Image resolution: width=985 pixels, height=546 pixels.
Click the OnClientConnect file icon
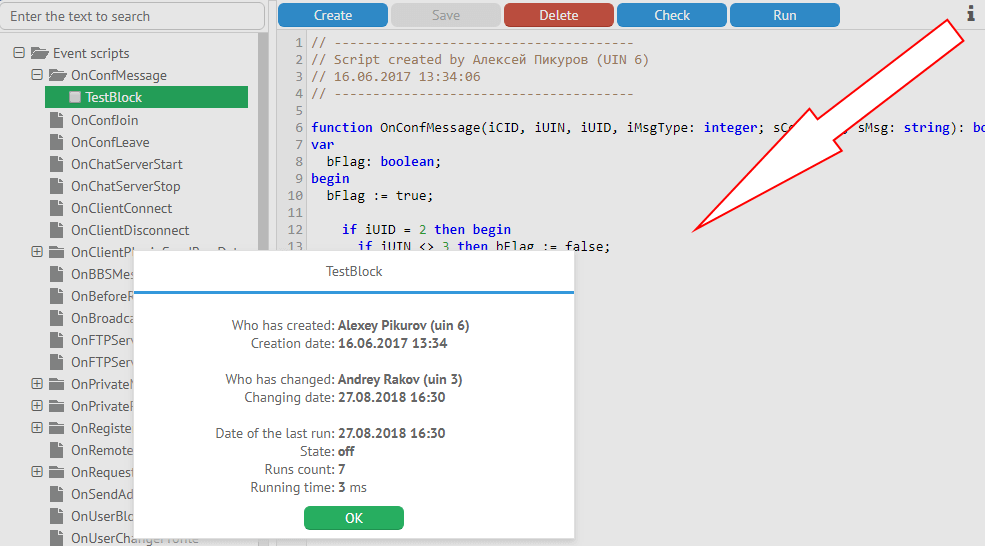coord(57,208)
